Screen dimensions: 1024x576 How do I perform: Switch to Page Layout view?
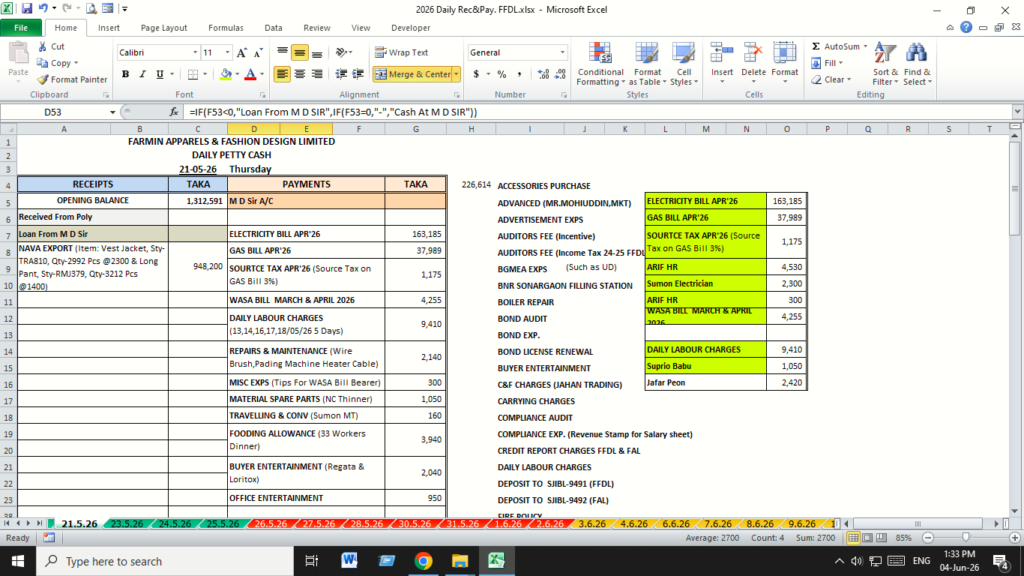(867, 537)
